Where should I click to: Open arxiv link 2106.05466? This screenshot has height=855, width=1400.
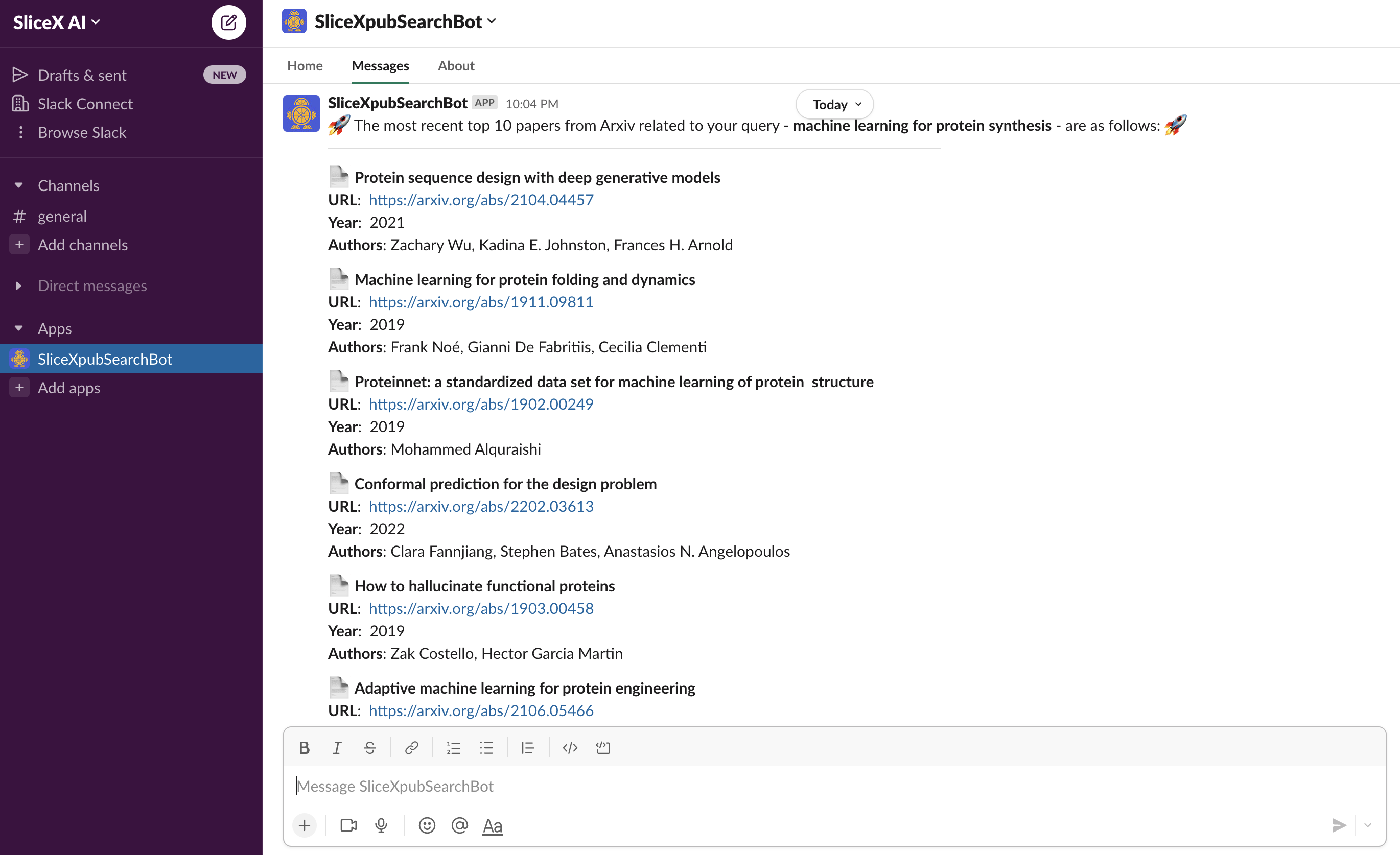481,710
